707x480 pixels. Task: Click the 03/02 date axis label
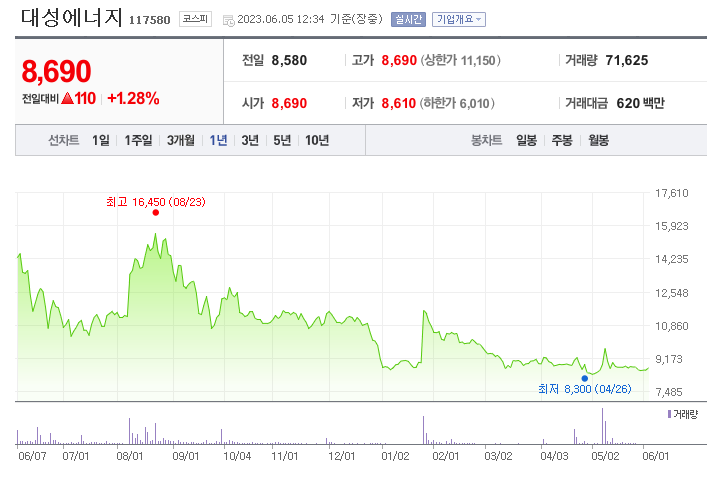[x=498, y=456]
